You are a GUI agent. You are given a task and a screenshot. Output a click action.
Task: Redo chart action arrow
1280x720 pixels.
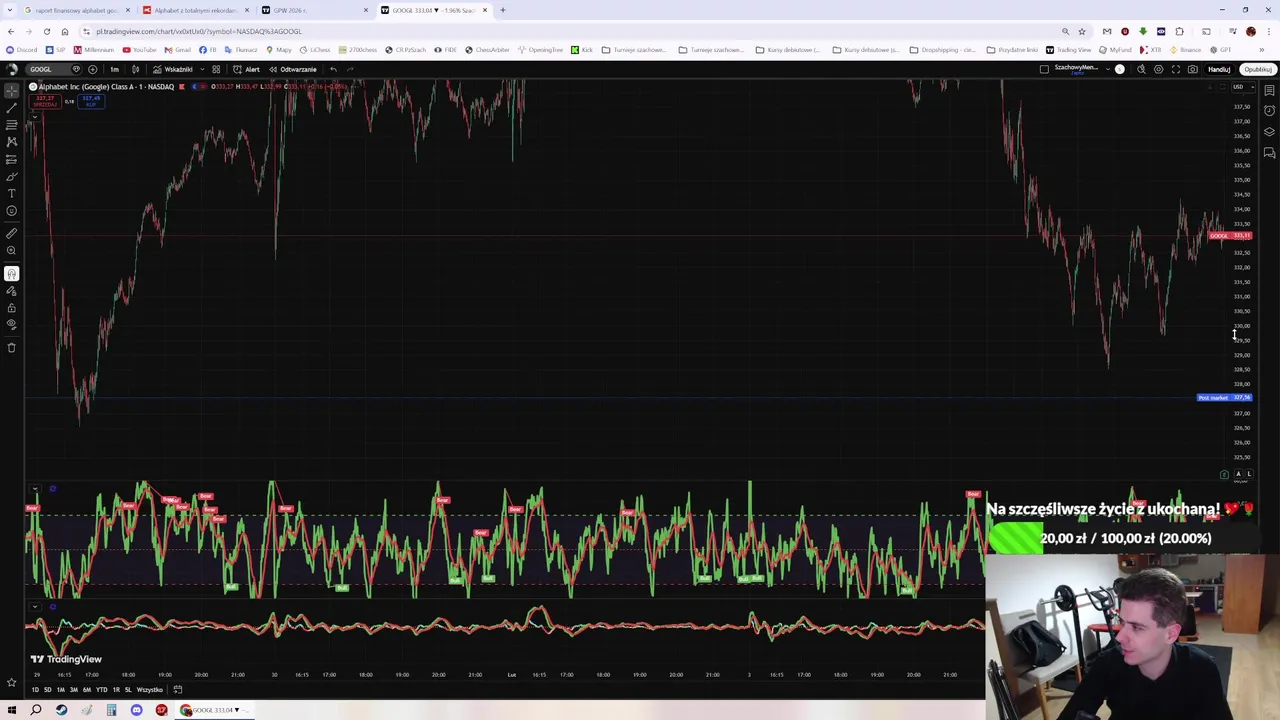click(x=350, y=69)
